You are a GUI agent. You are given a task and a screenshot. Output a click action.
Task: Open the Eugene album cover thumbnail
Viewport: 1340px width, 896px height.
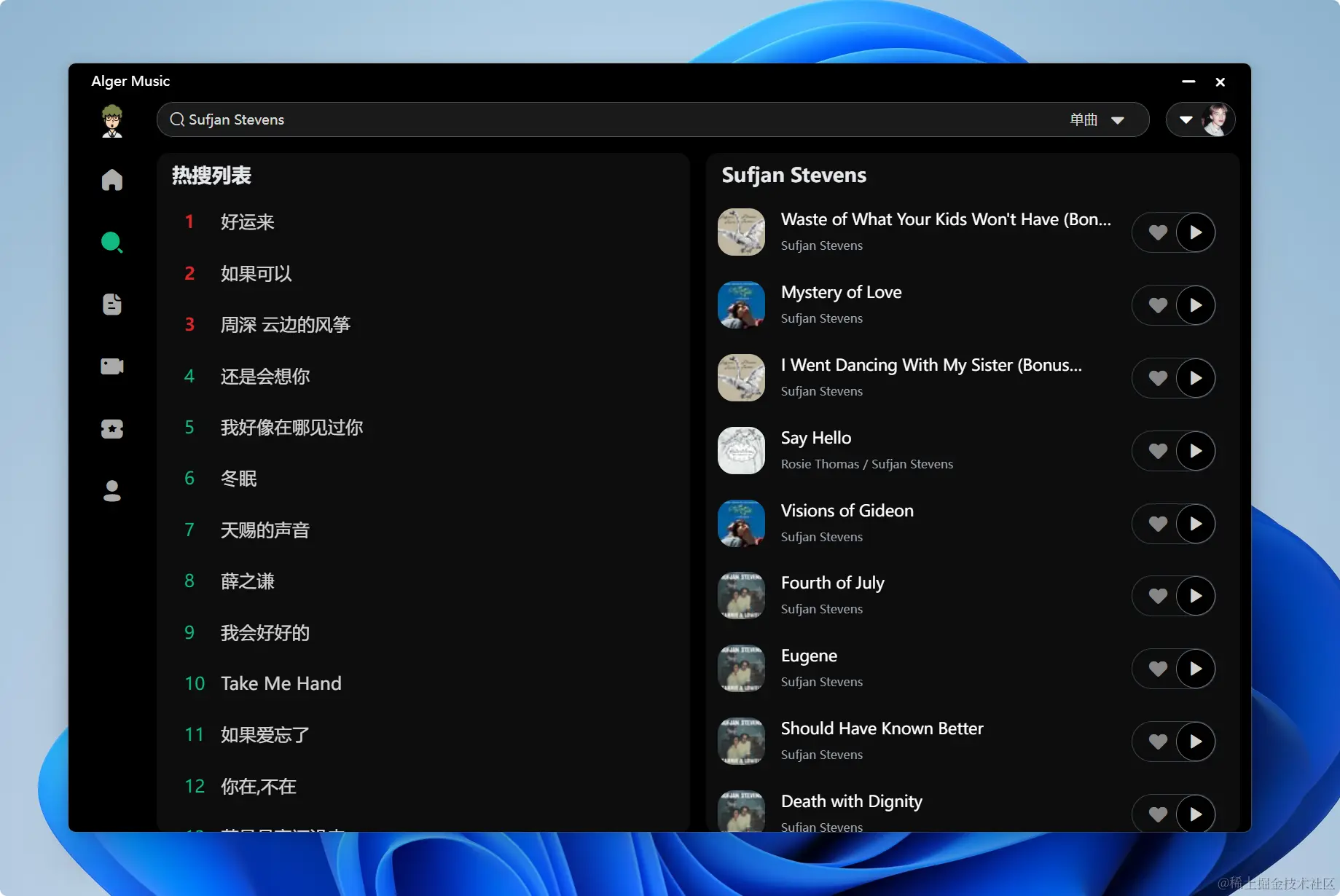coord(741,669)
